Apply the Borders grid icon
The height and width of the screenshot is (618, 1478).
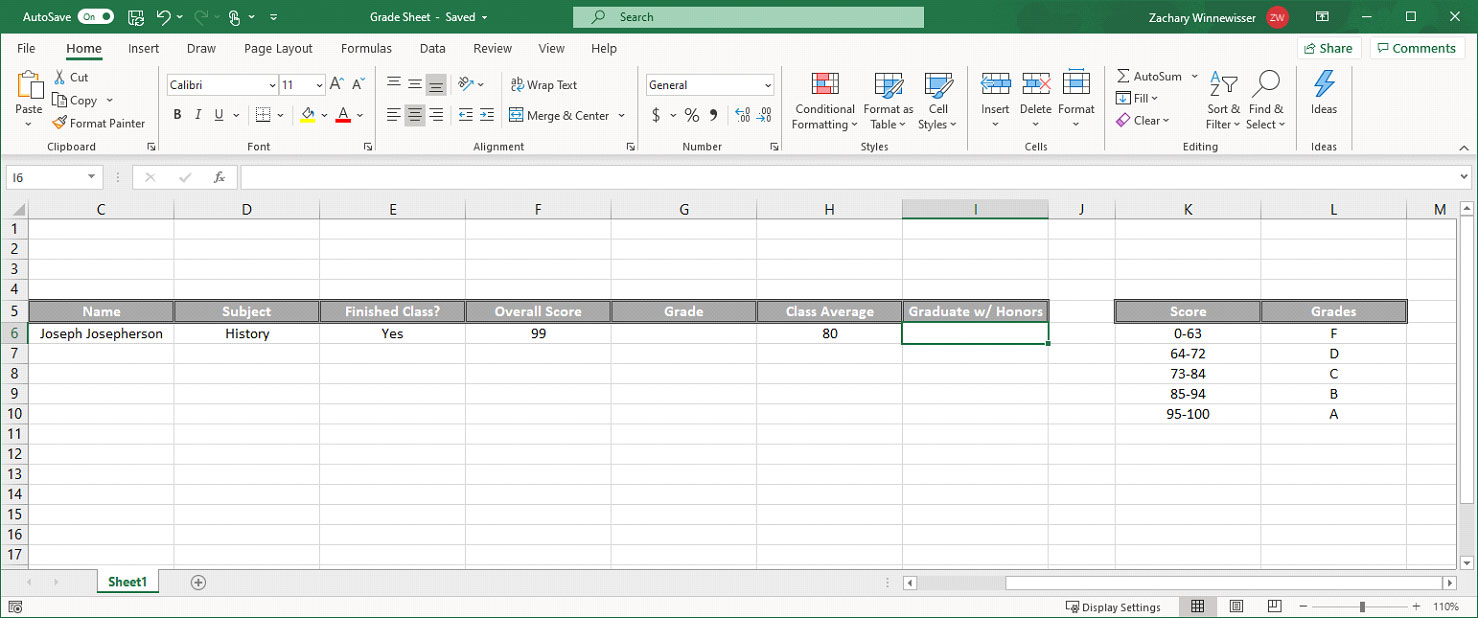(263, 115)
